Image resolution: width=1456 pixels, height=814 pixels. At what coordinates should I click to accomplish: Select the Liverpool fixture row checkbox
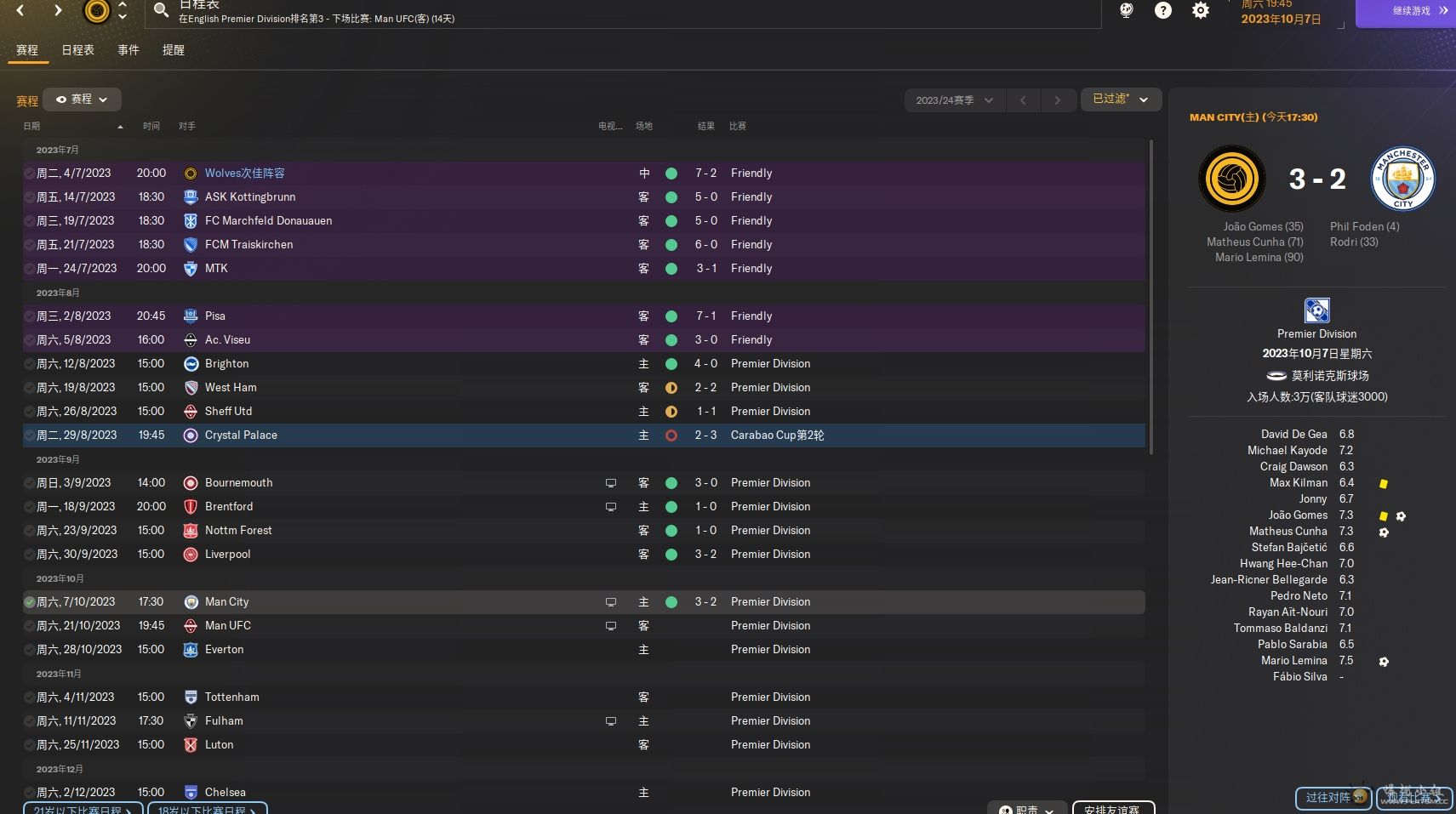click(29, 554)
